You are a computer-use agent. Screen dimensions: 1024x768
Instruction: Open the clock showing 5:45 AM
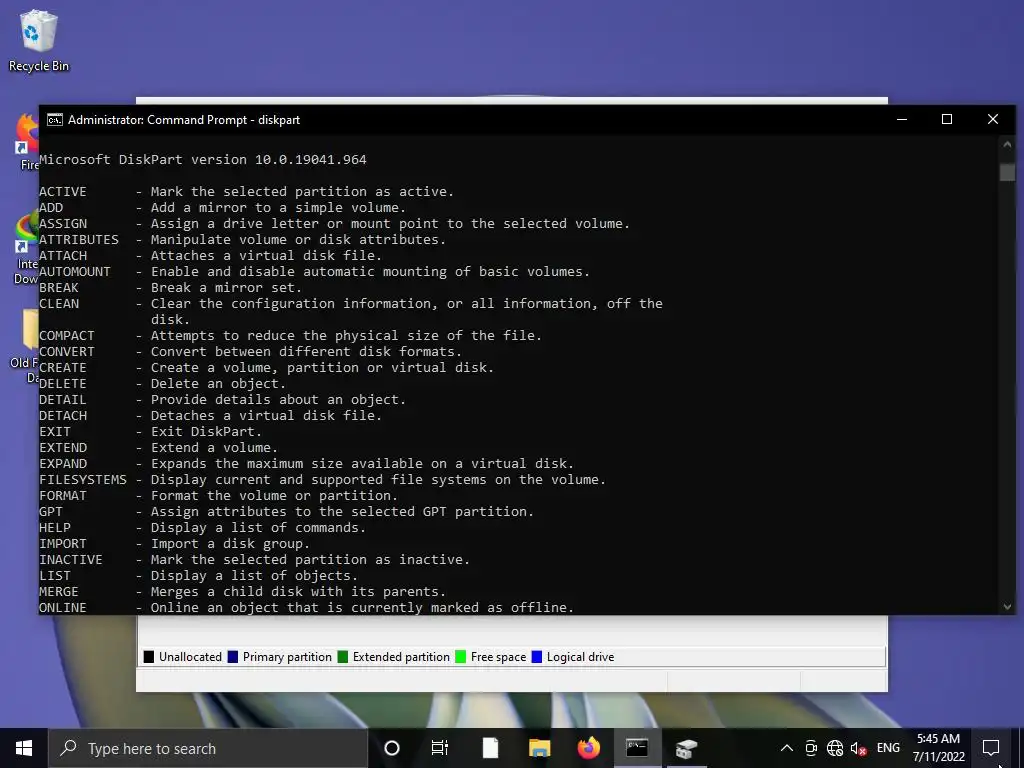(x=938, y=748)
